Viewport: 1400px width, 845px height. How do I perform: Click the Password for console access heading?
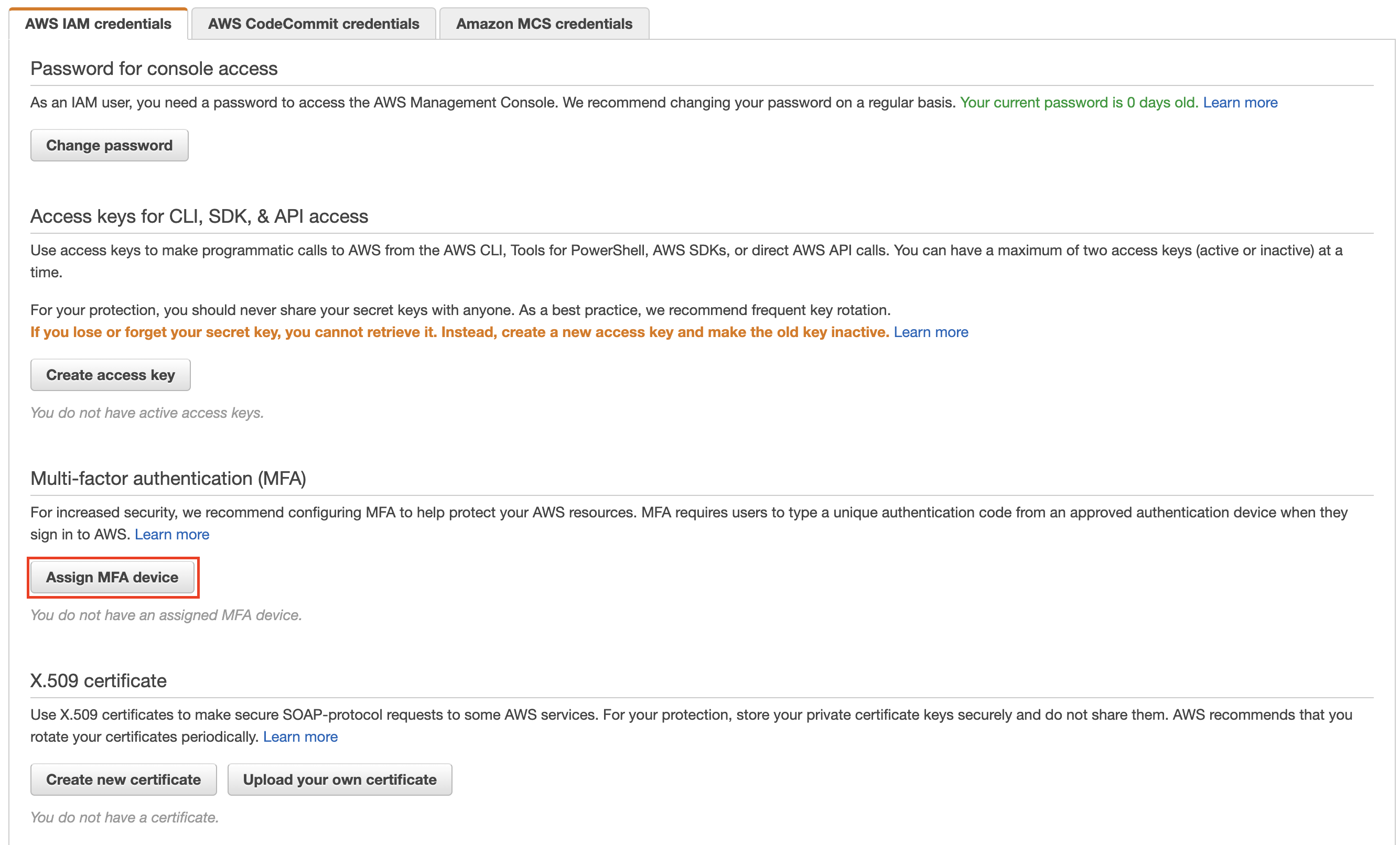(x=154, y=69)
